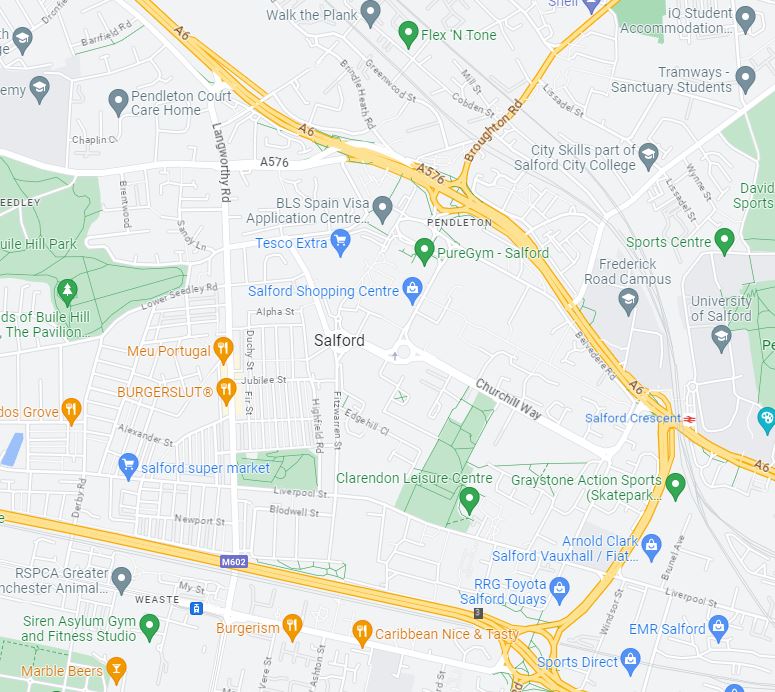This screenshot has height=692, width=775.
Task: Click the Arnold Clark Salford Vauxhall pin
Action: pos(651,548)
